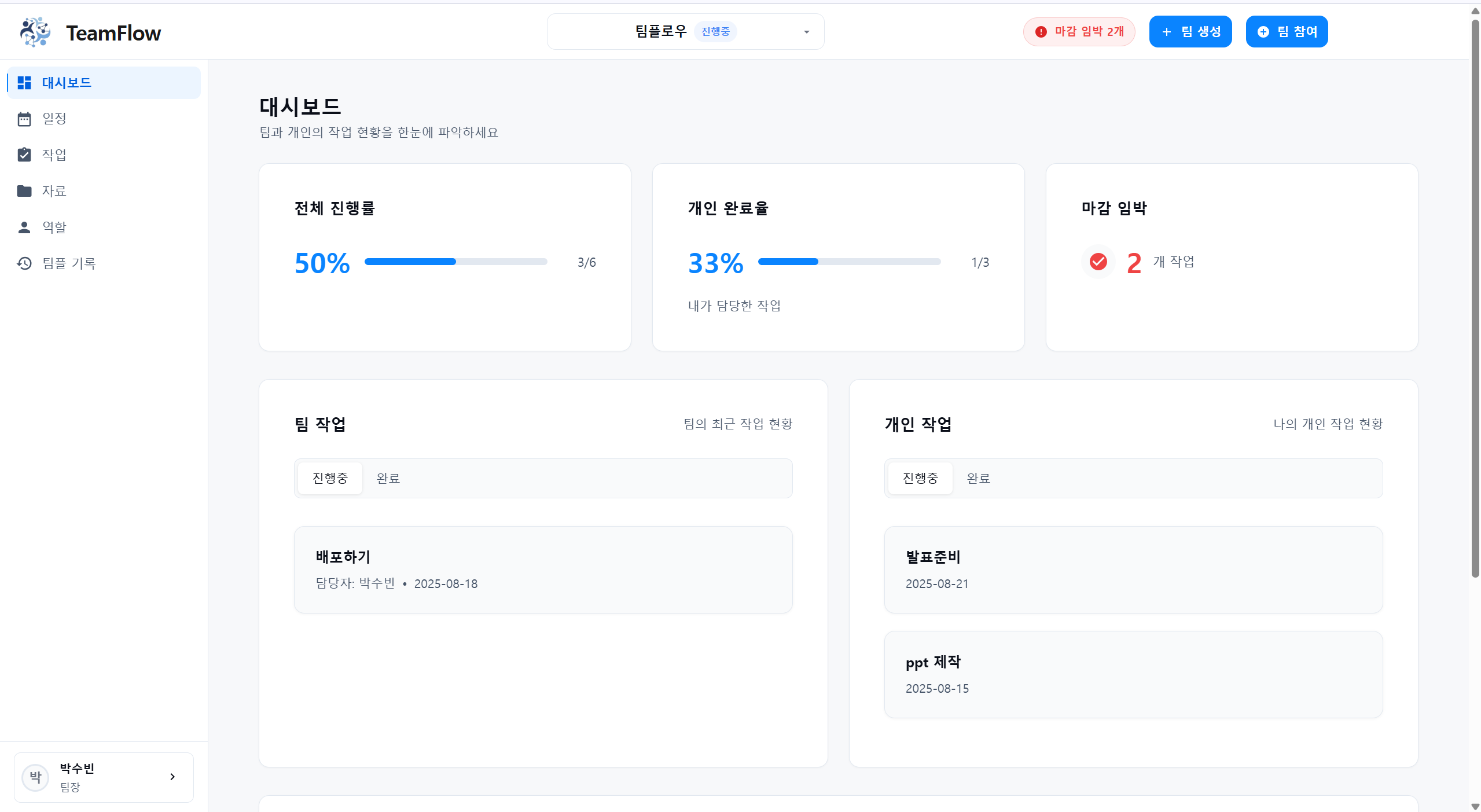Viewport: 1481px width, 812px height.
Task: Select the 대시보드 icon in the sidebar
Action: tap(24, 82)
